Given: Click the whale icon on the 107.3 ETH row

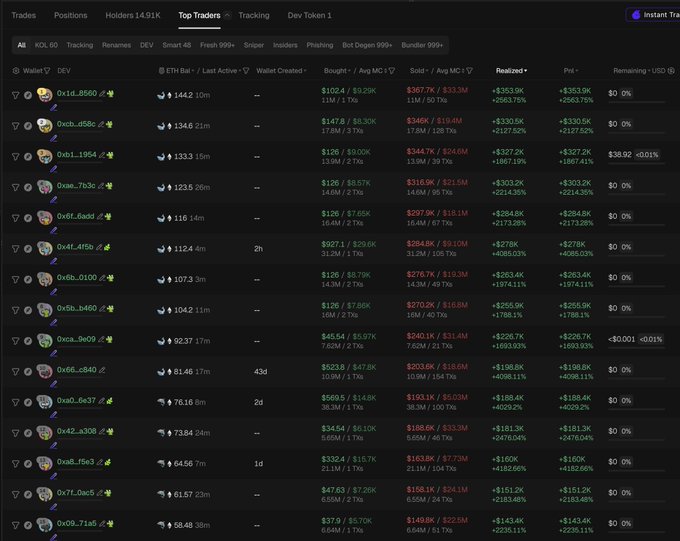Looking at the screenshot, I should pos(161,280).
